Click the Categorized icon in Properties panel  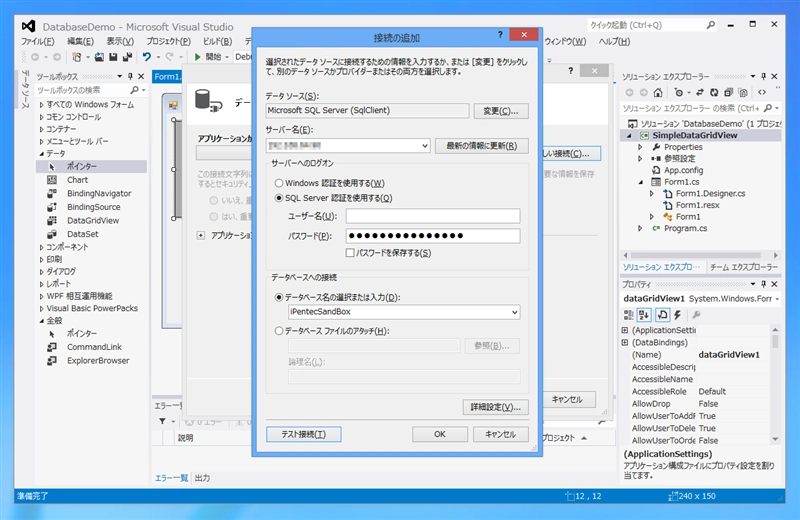coord(629,315)
